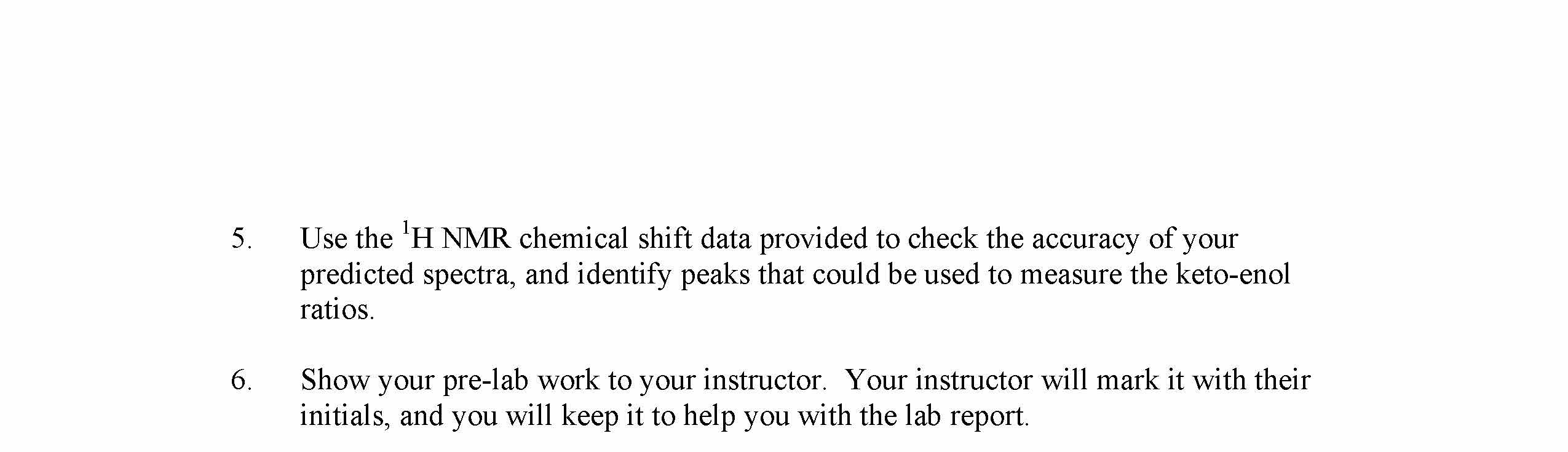Image resolution: width=1568 pixels, height=452 pixels.
Task: Click the term pre-lab
Action: point(485,381)
